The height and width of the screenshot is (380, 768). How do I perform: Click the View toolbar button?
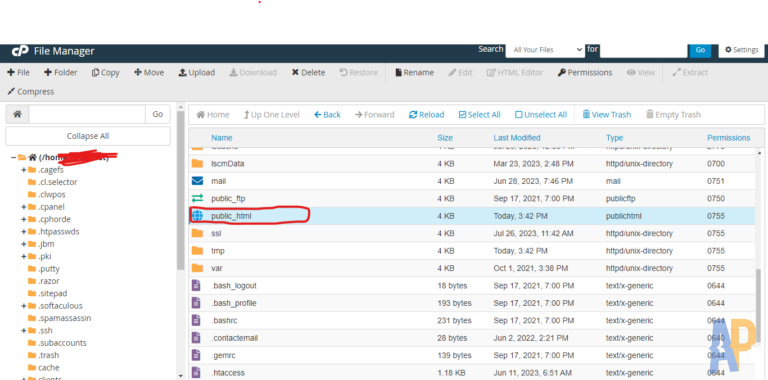[641, 72]
